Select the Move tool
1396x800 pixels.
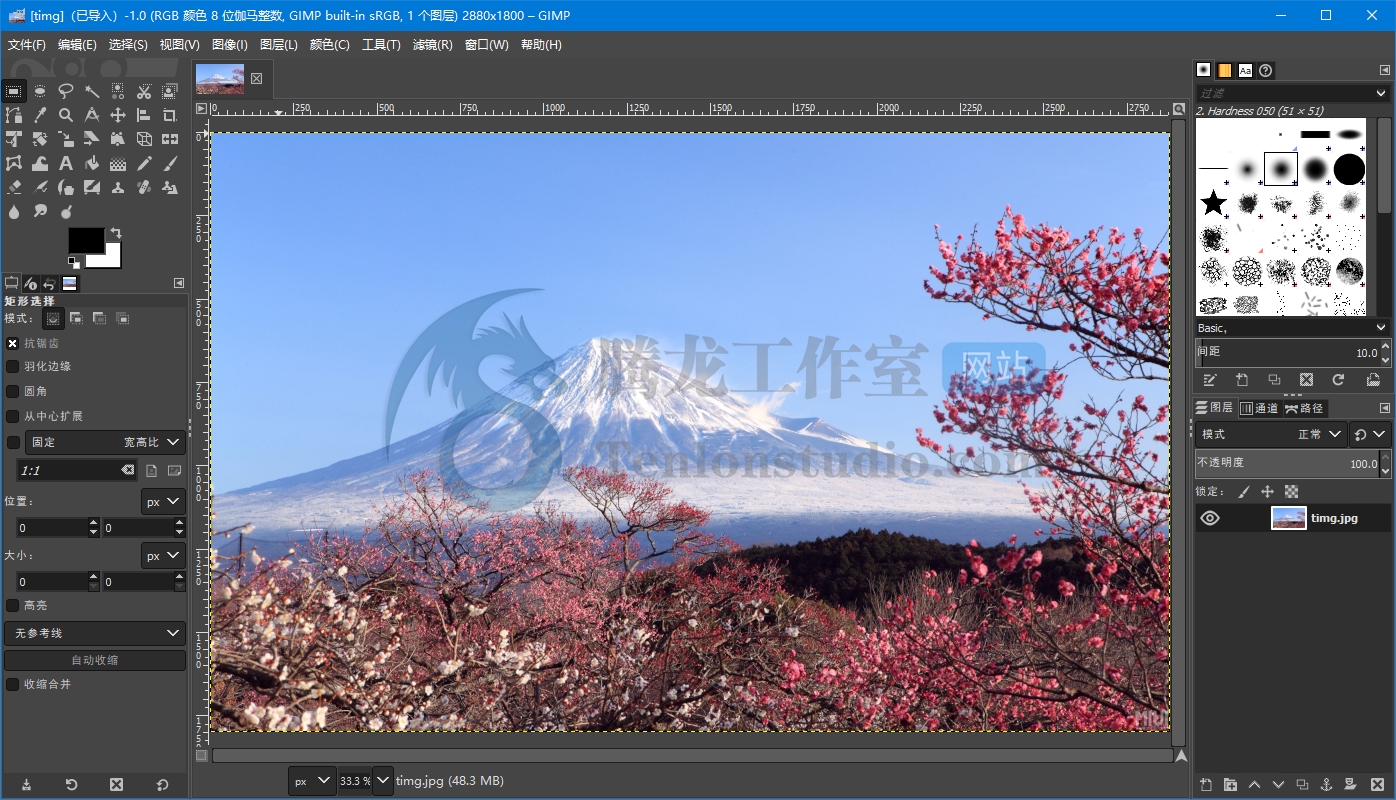[118, 115]
